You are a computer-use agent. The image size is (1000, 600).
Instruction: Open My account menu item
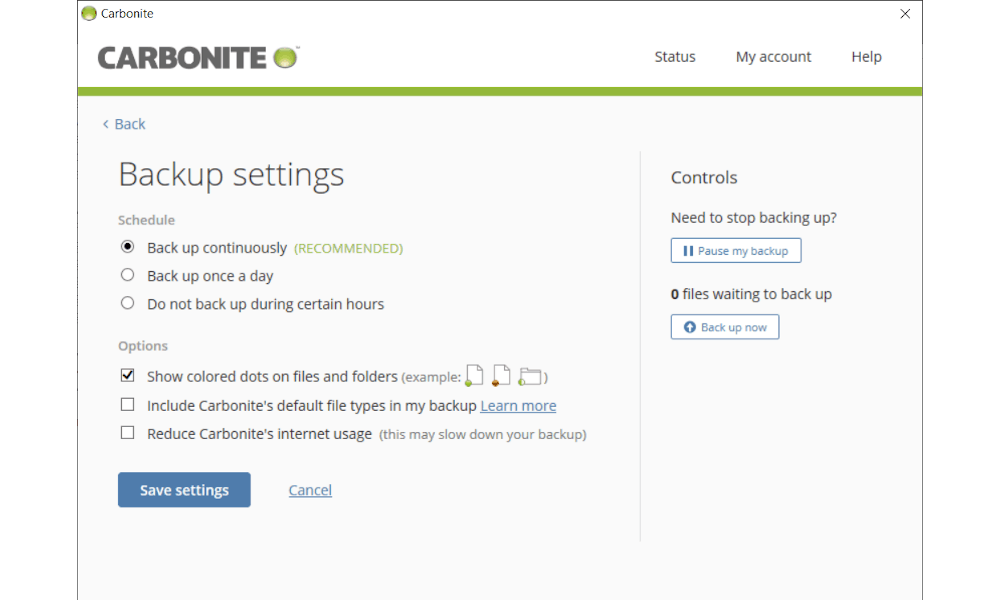pyautogui.click(x=773, y=57)
